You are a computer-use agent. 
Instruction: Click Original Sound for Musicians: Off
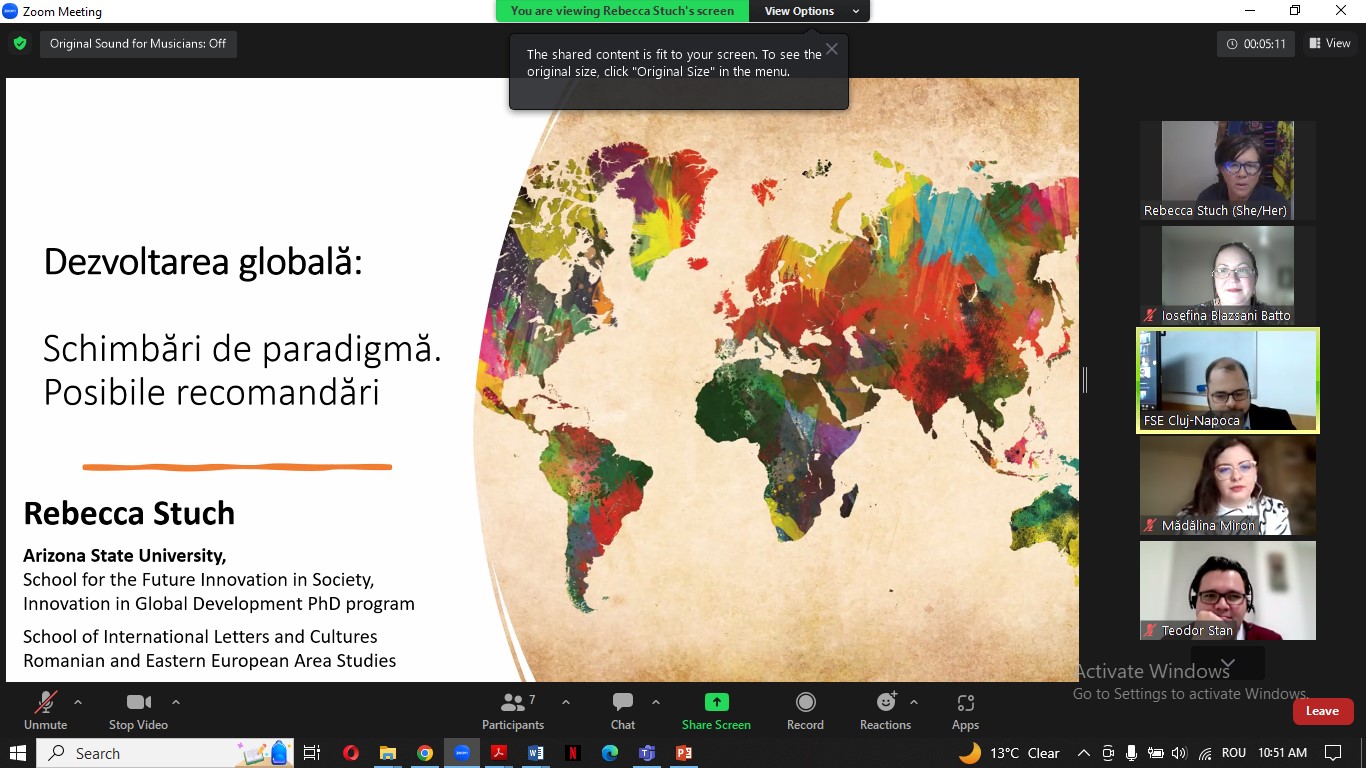(x=138, y=44)
